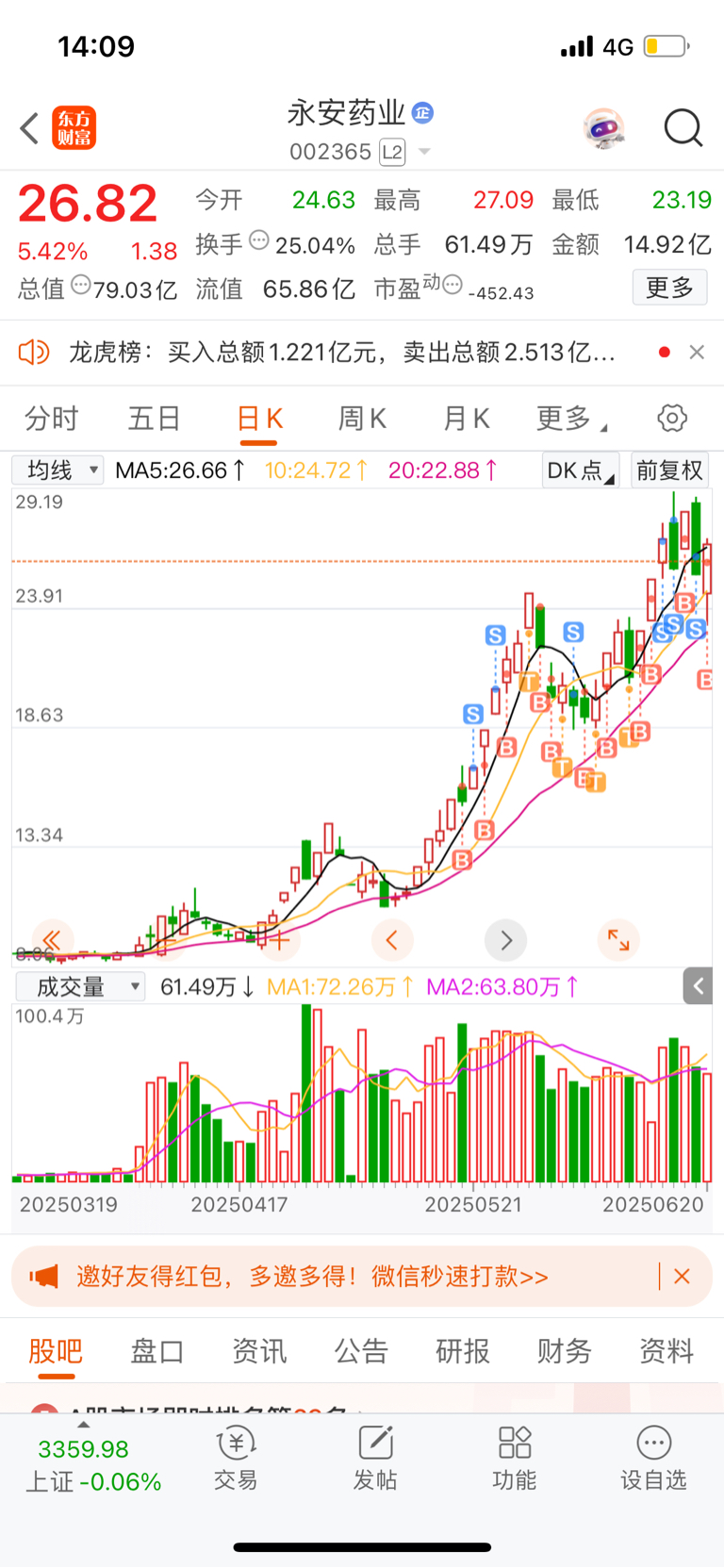The image size is (724, 1568).
Task: Expand the stock code dropdown arrow
Action: tap(424, 152)
